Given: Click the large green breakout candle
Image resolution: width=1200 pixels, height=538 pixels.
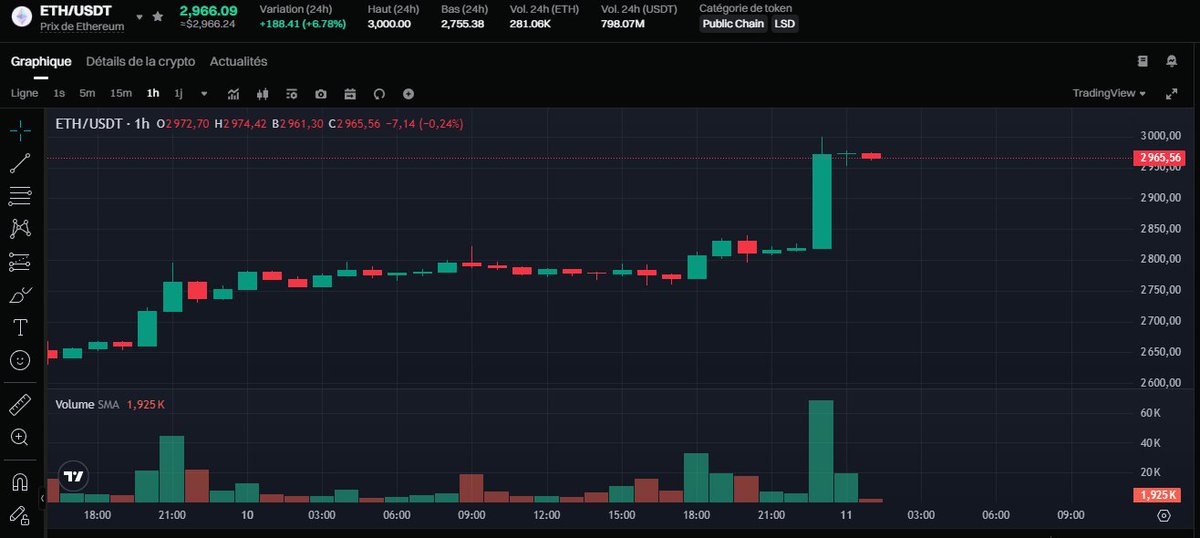Looking at the screenshot, I should tap(822, 201).
